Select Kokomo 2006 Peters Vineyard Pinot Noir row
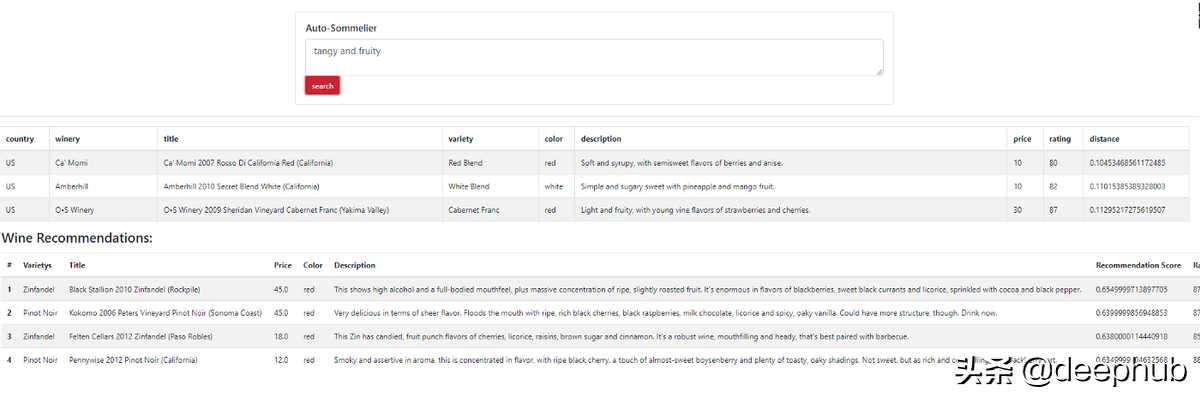Viewport: 1200px width, 399px height. (600, 313)
